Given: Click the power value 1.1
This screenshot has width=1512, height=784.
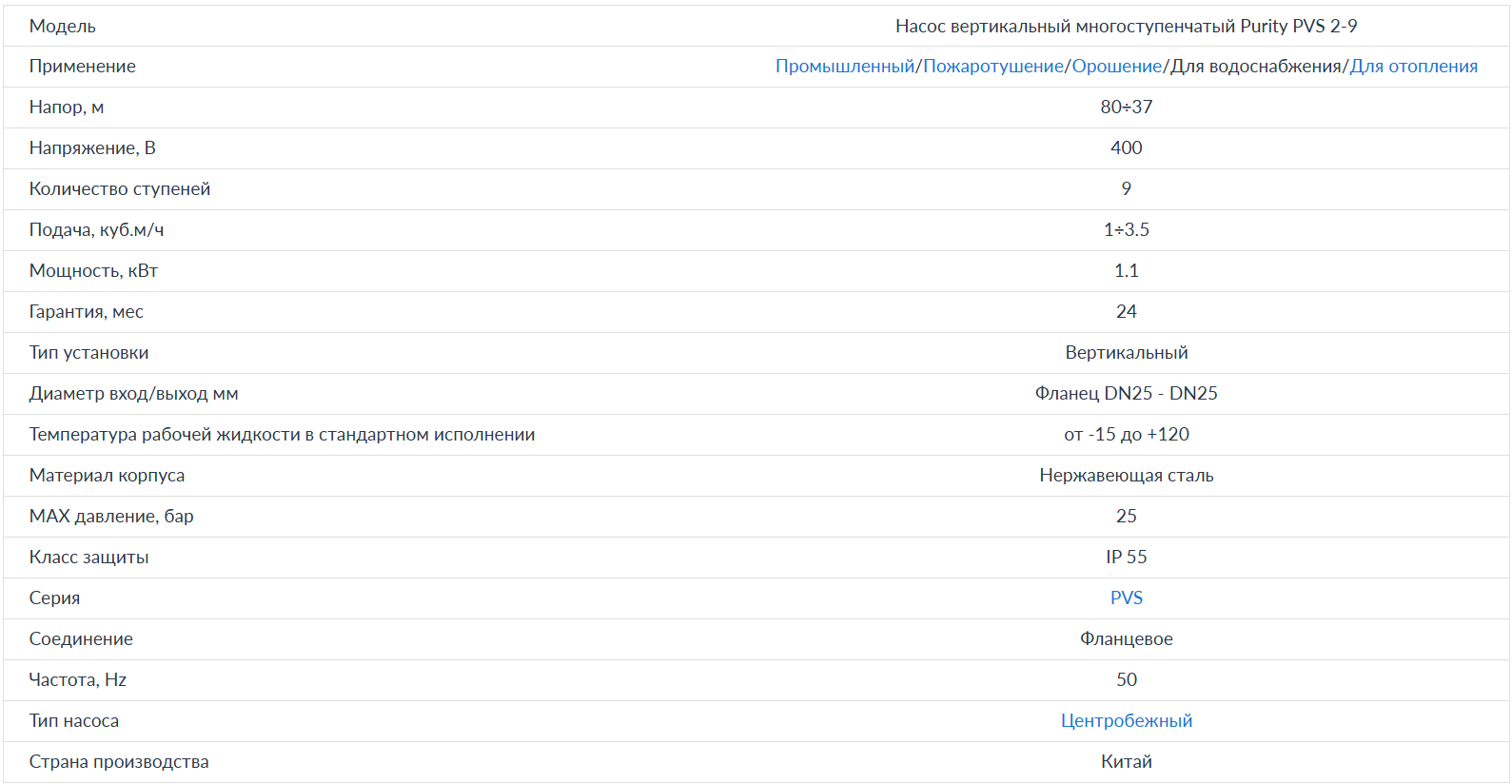Looking at the screenshot, I should 1127,271.
